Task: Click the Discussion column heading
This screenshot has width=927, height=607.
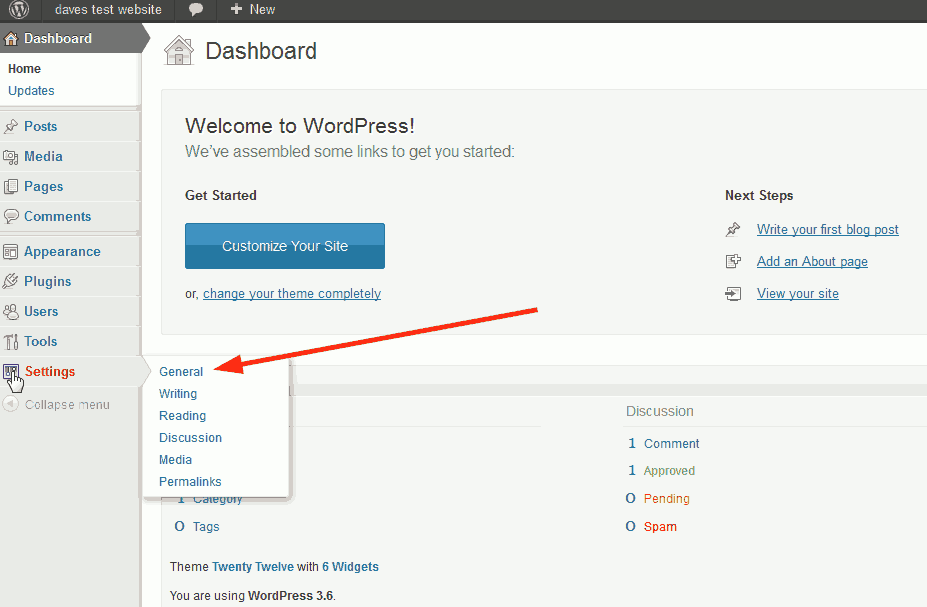Action: coord(660,411)
